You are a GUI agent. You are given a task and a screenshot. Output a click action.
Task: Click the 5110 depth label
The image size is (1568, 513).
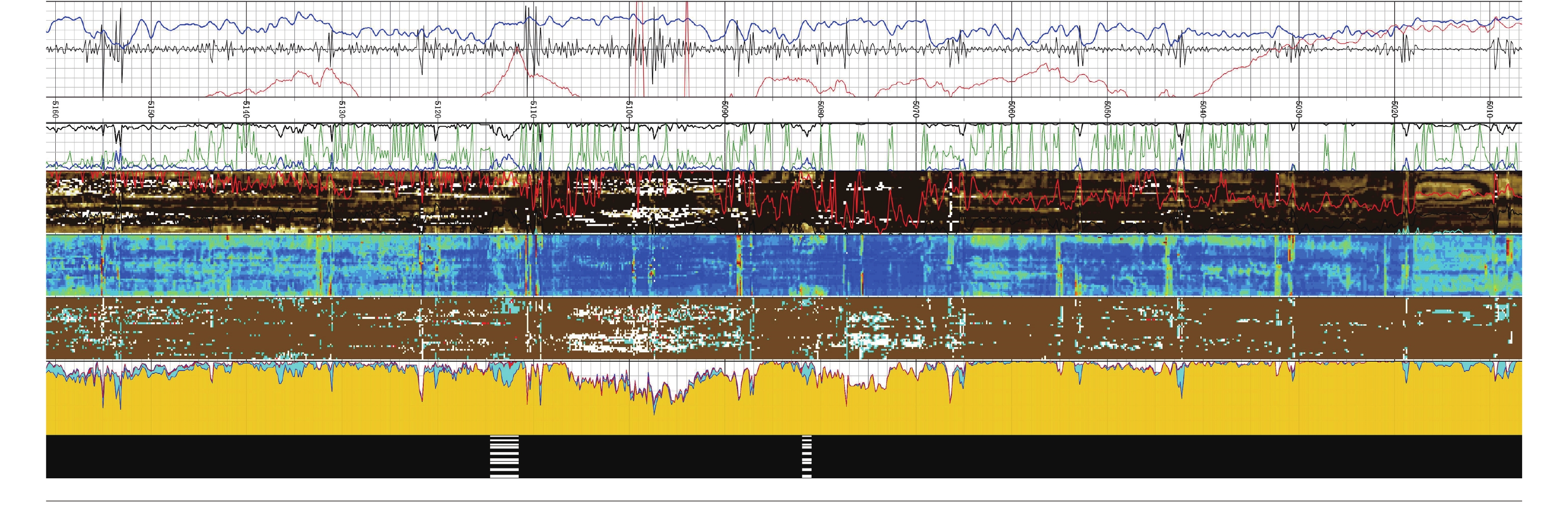click(533, 111)
